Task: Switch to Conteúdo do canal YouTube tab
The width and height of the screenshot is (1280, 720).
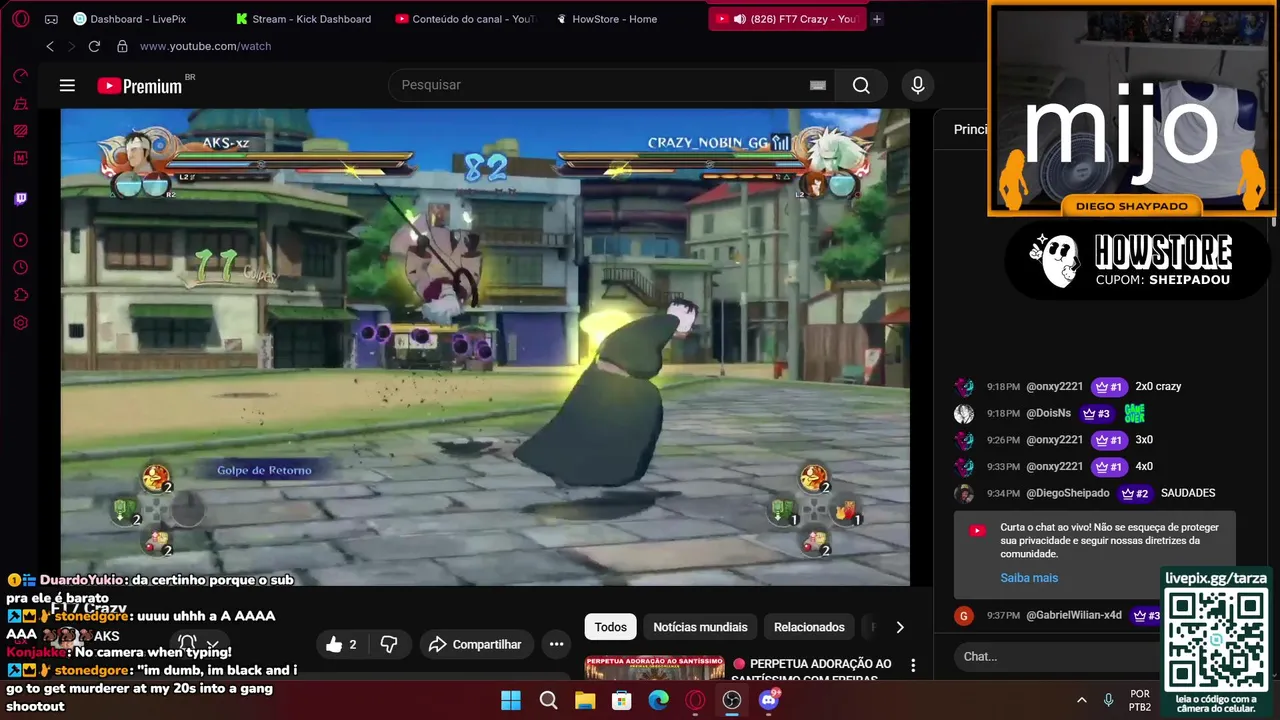Action: [x=465, y=19]
